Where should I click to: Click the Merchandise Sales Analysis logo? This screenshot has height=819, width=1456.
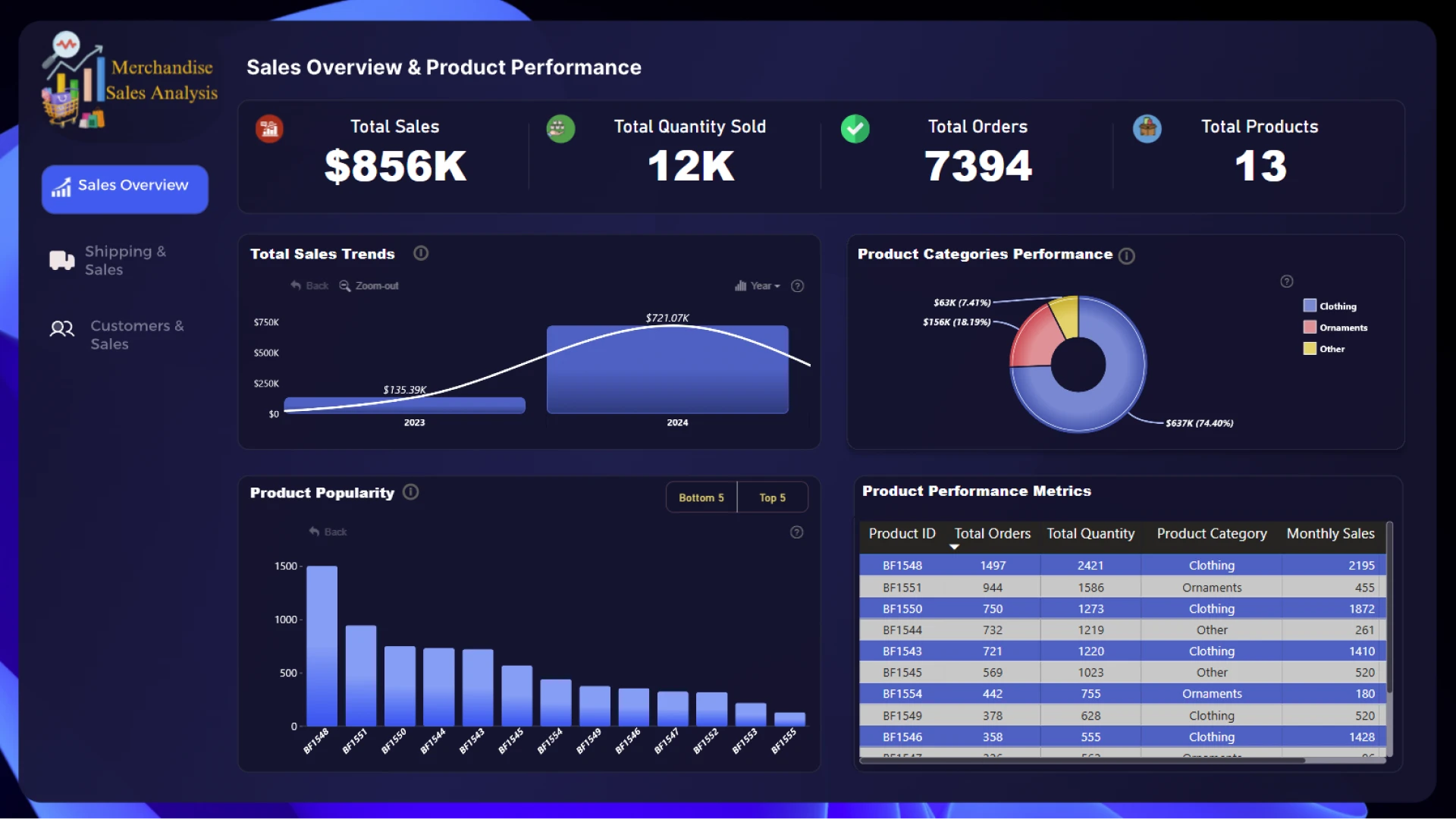[130, 81]
